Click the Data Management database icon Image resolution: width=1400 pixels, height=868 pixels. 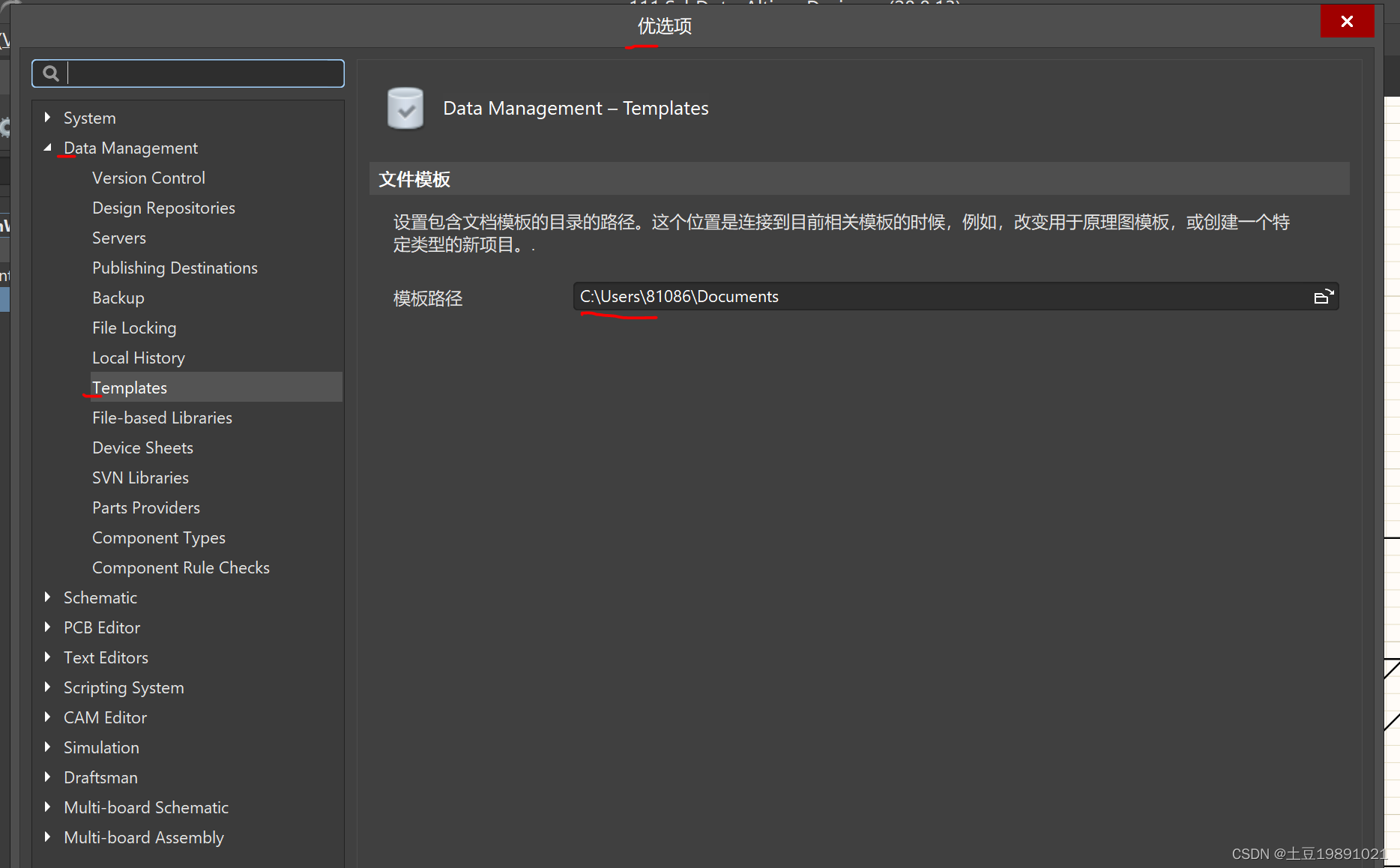pyautogui.click(x=405, y=109)
